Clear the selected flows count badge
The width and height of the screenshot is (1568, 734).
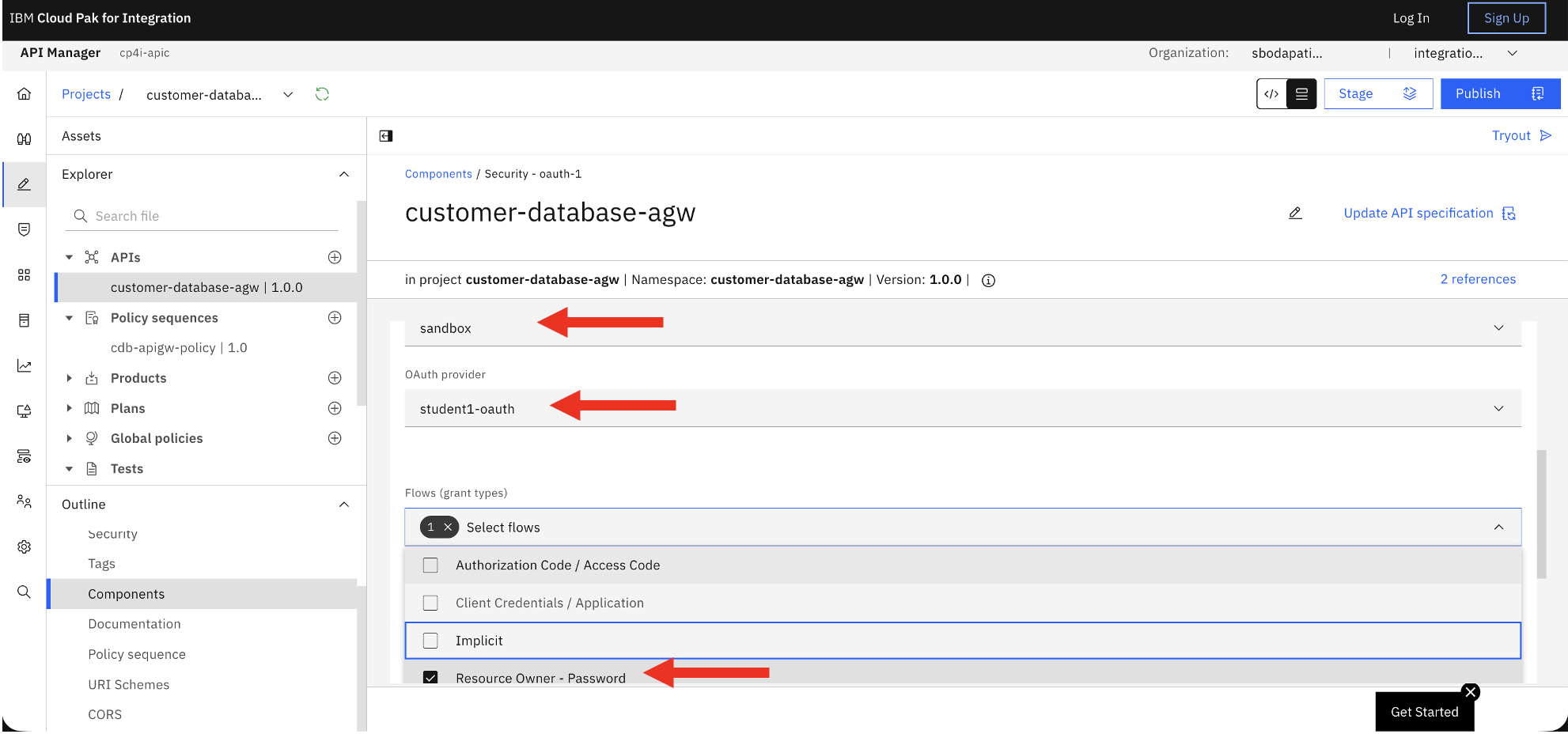pos(448,528)
